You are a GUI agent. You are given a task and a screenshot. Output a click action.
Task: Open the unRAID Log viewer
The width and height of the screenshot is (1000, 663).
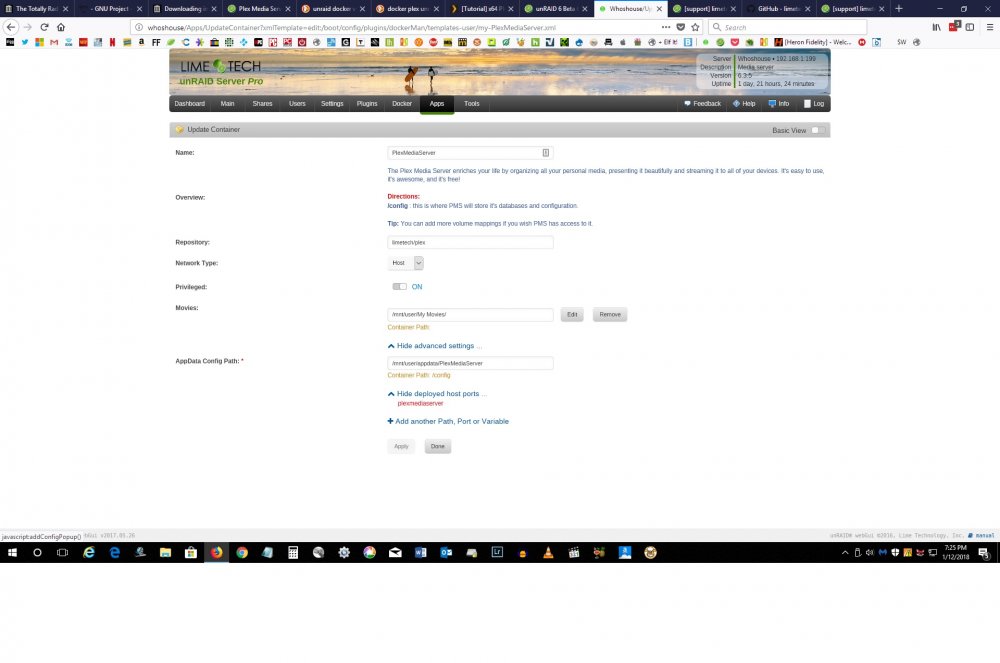[x=814, y=104]
